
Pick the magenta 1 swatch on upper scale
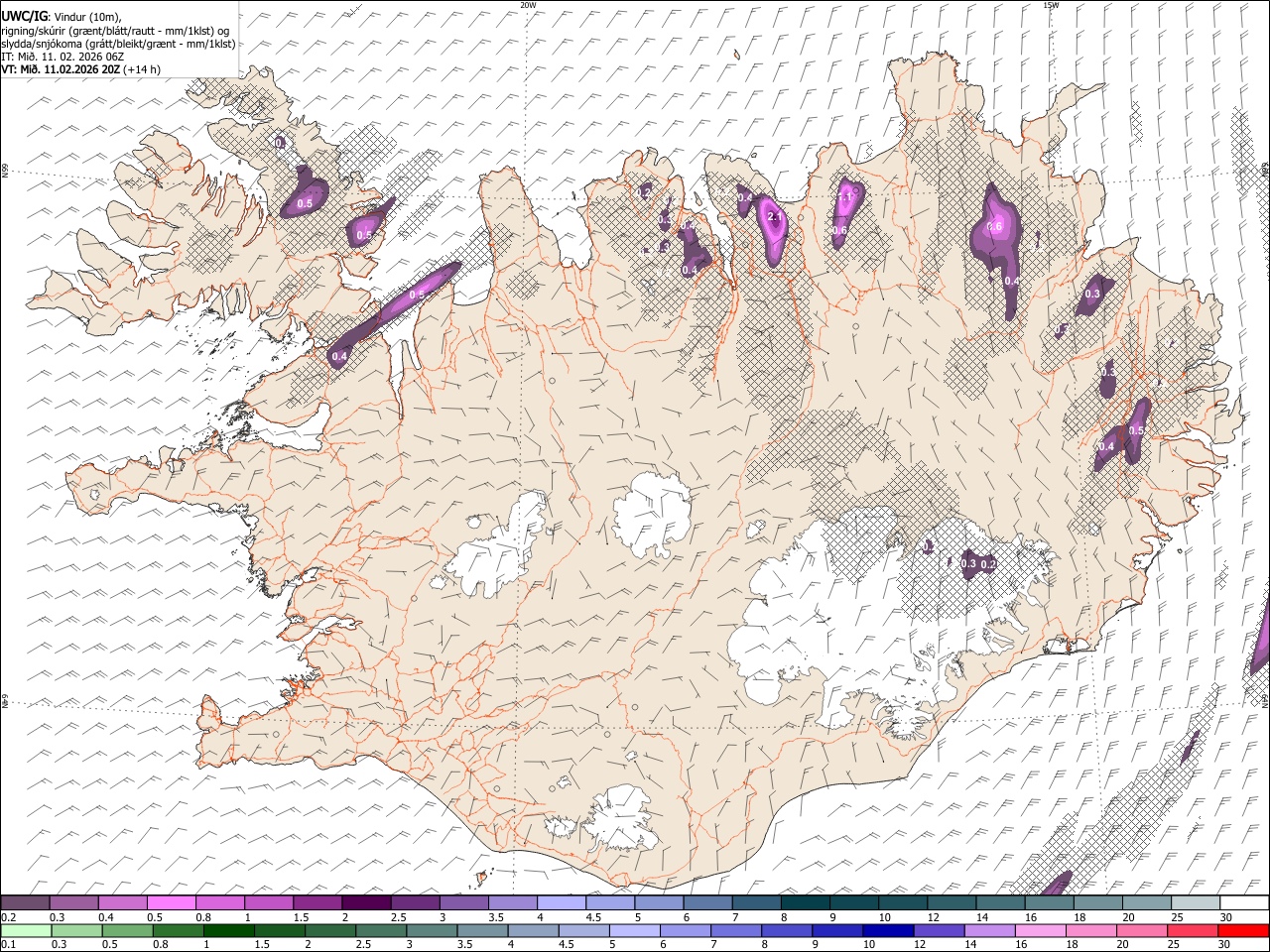point(268,903)
